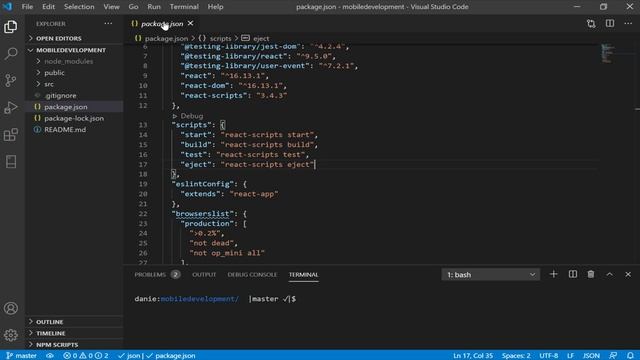Screen dimensions: 640x360
Task: Open the Run and Debug view
Action: [x=11, y=107]
